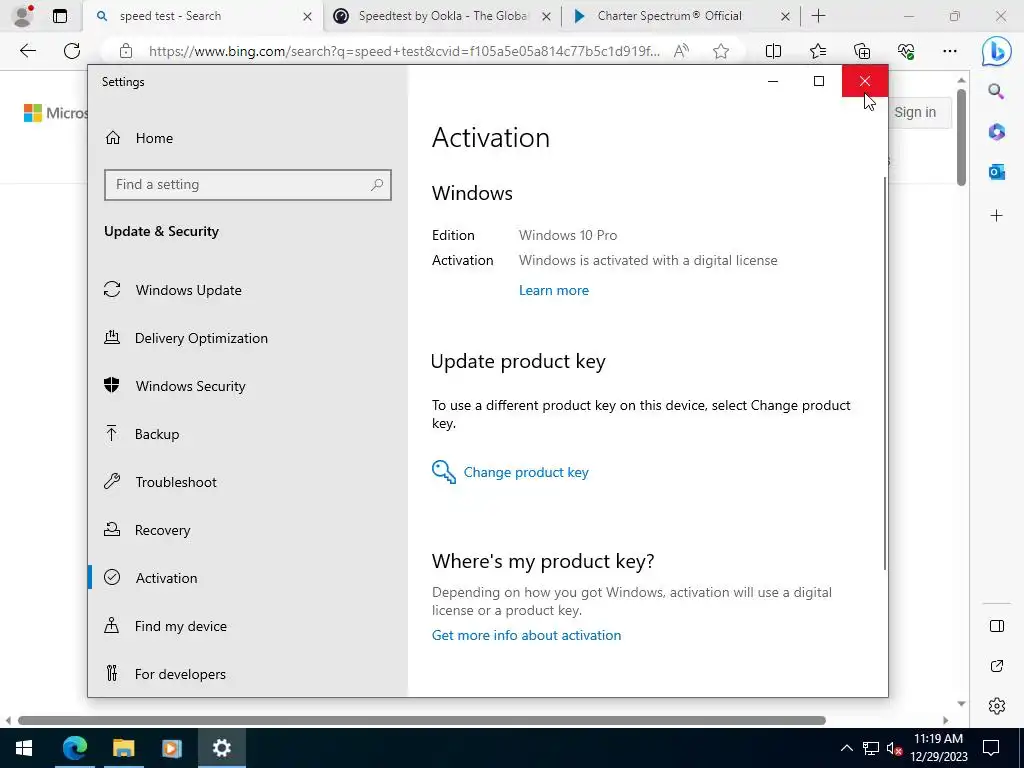Open Edge tab actions menu
Screen dimensions: 1024x768
[60, 16]
